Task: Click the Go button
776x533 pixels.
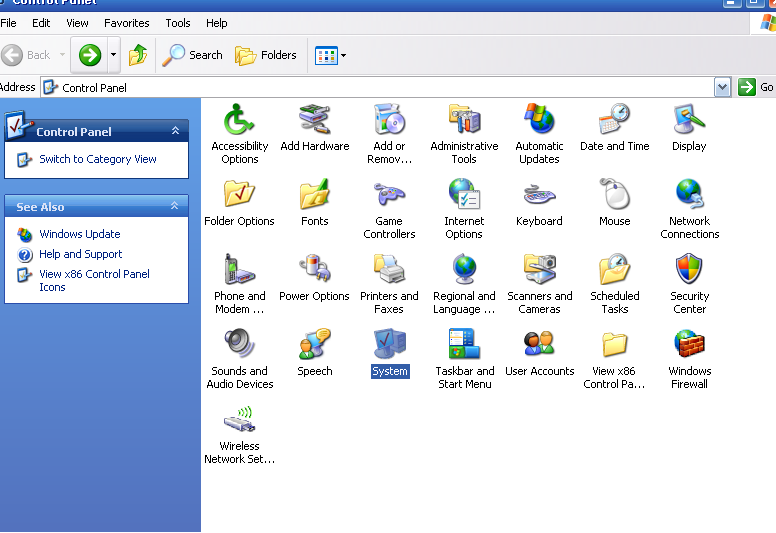Action: [755, 88]
